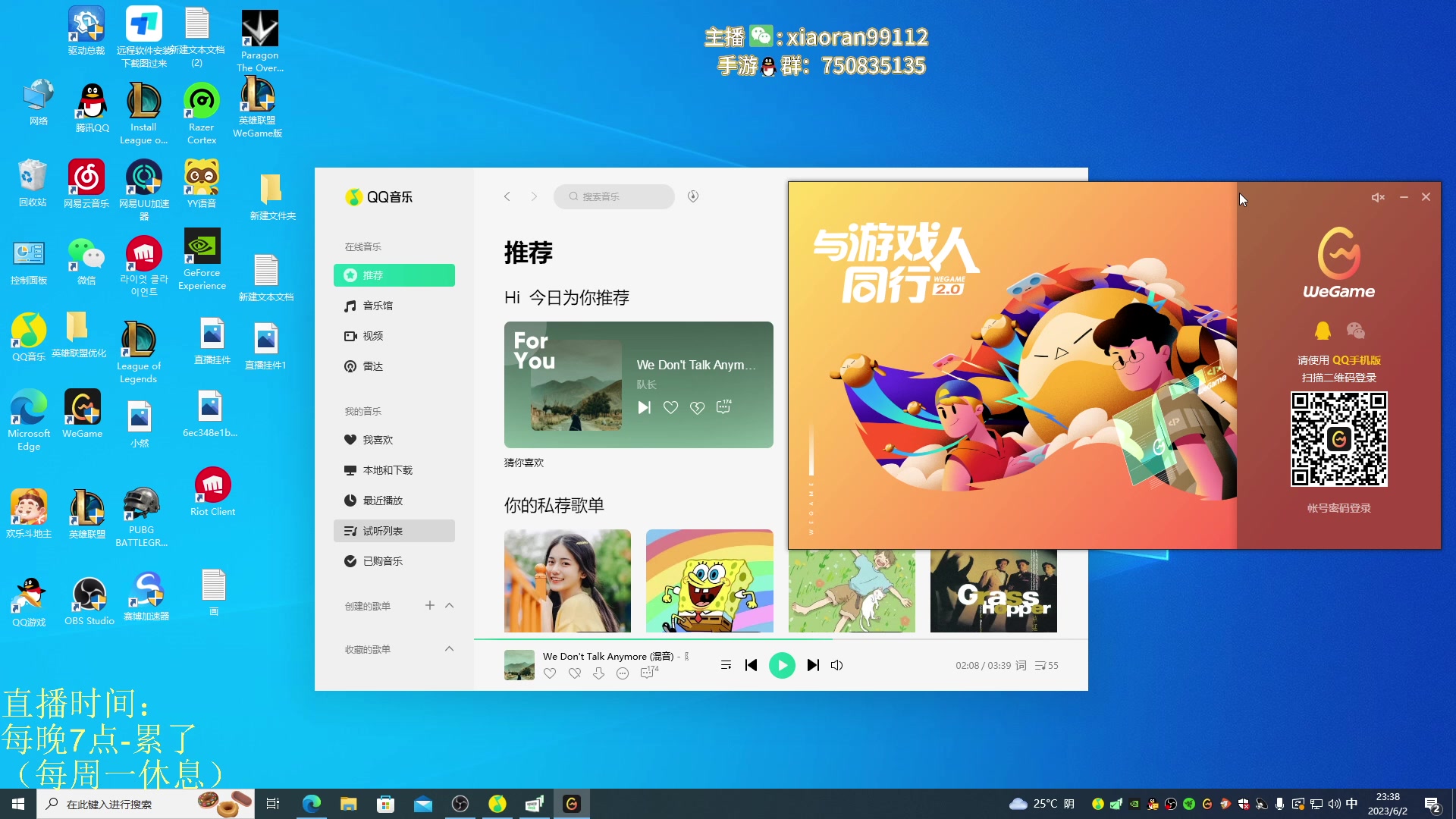Choose WeChat login icon in WeGame
Screen dimensions: 1456x819
1355,331
